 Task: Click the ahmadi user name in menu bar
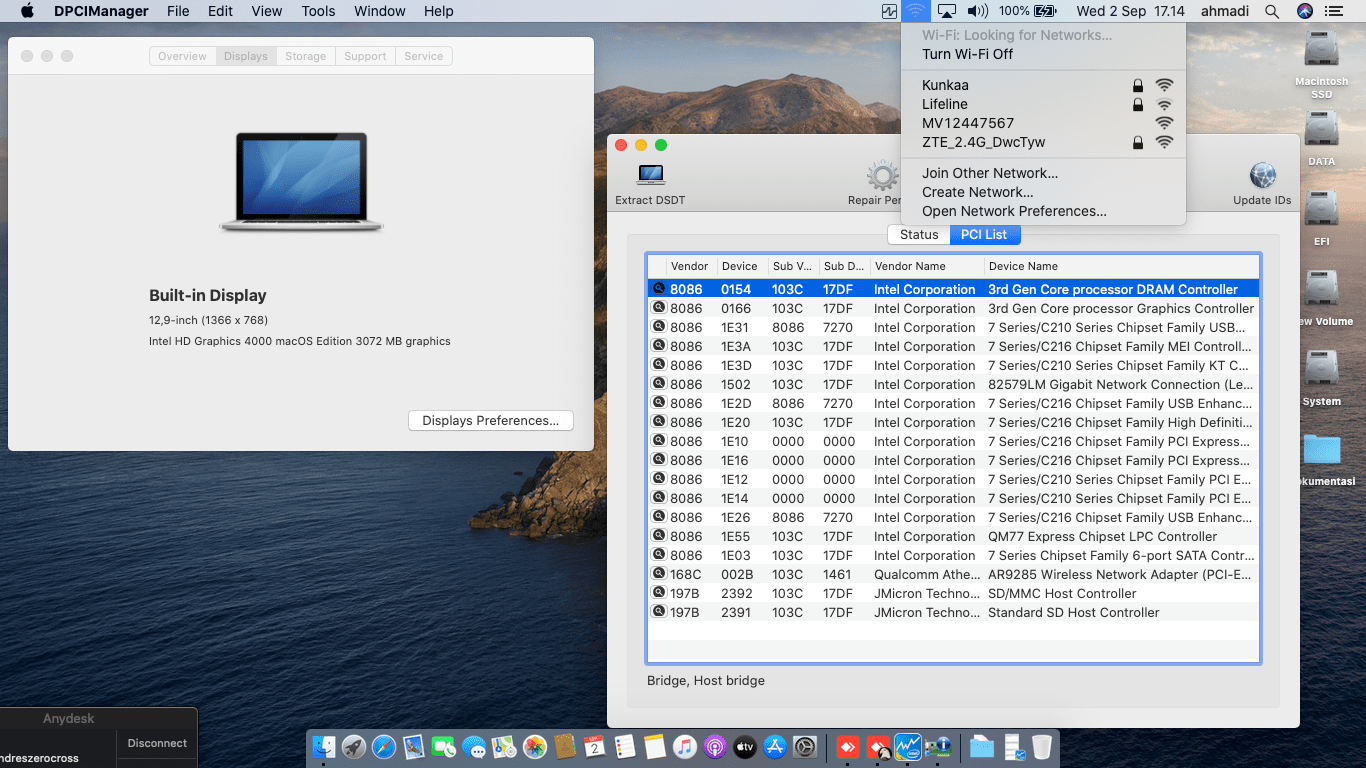(x=1227, y=11)
